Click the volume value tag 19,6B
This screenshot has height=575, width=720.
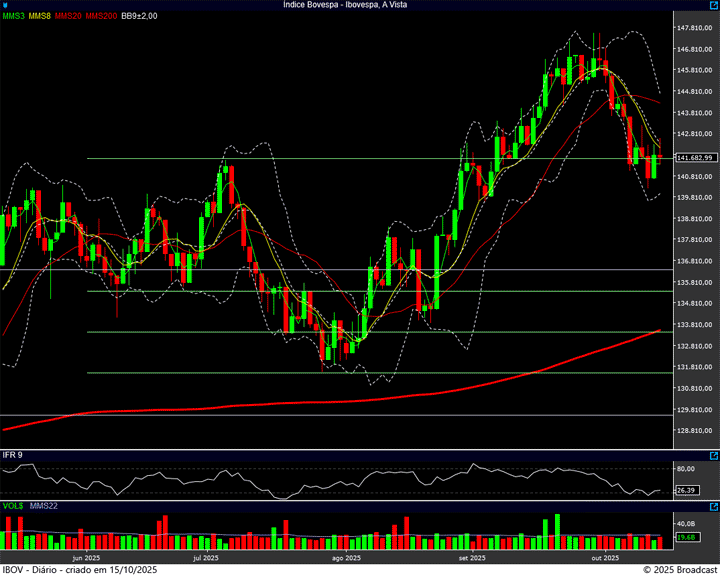click(686, 538)
